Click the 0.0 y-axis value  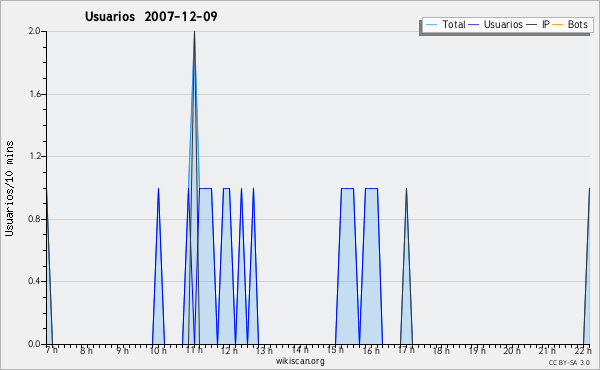(34, 344)
